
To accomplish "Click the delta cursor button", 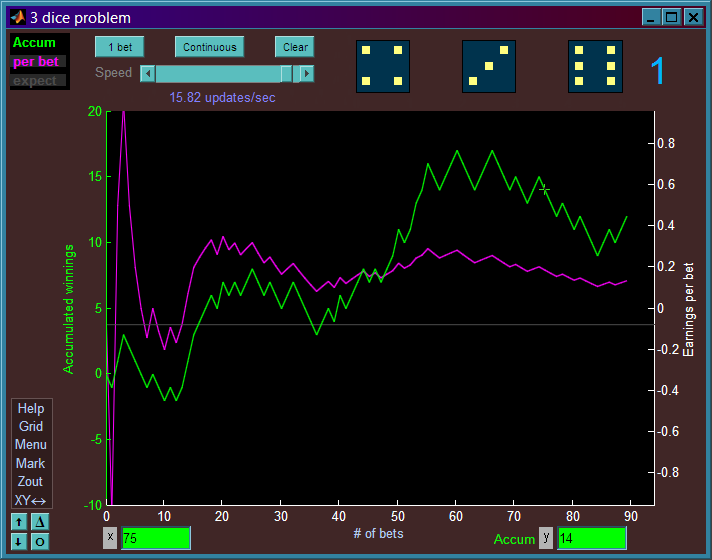I will click(x=40, y=522).
